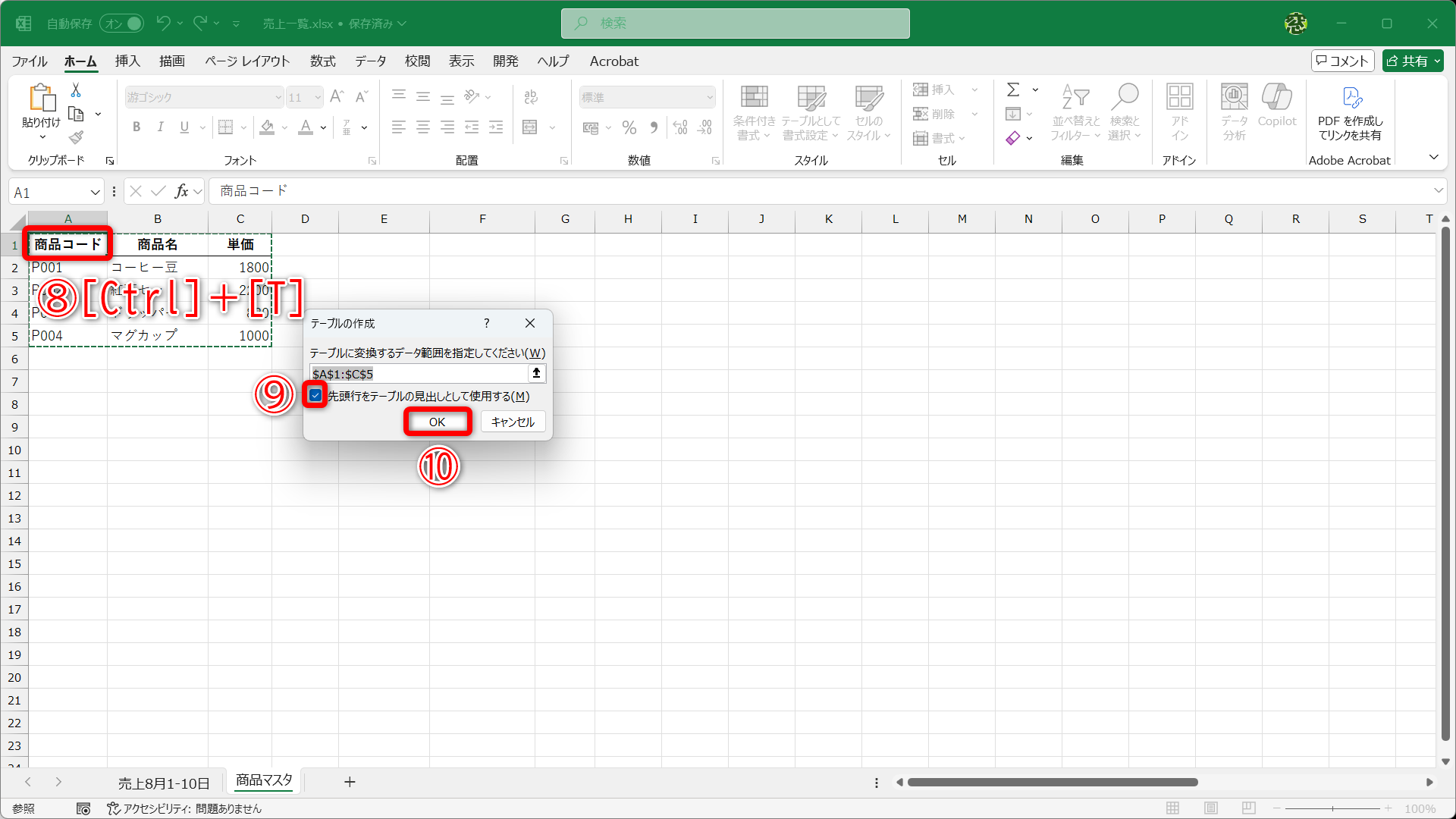Open 条件付き書式 (Conditional Formatting)
This screenshot has height=819, width=1456.
pyautogui.click(x=754, y=112)
